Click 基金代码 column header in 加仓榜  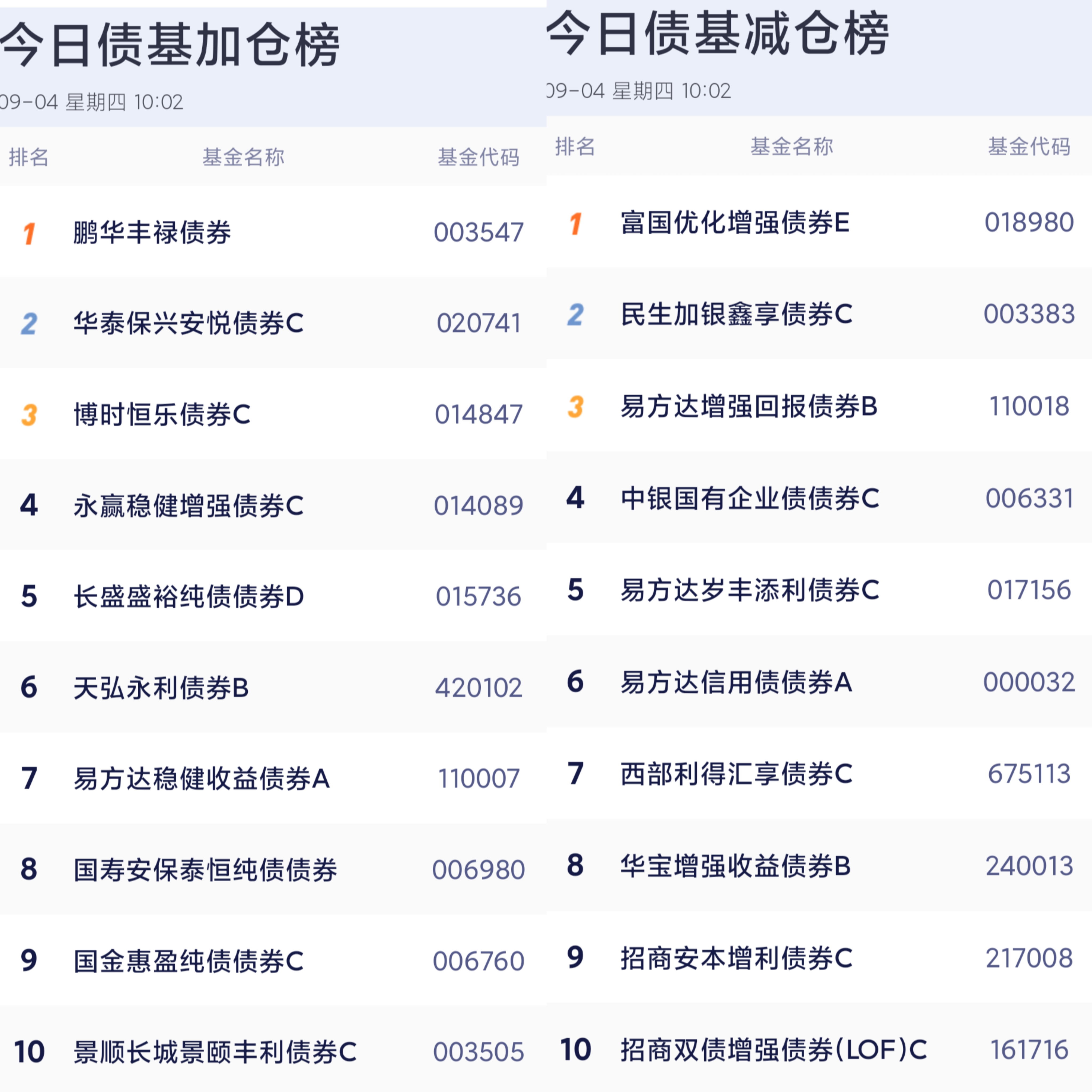point(479,156)
